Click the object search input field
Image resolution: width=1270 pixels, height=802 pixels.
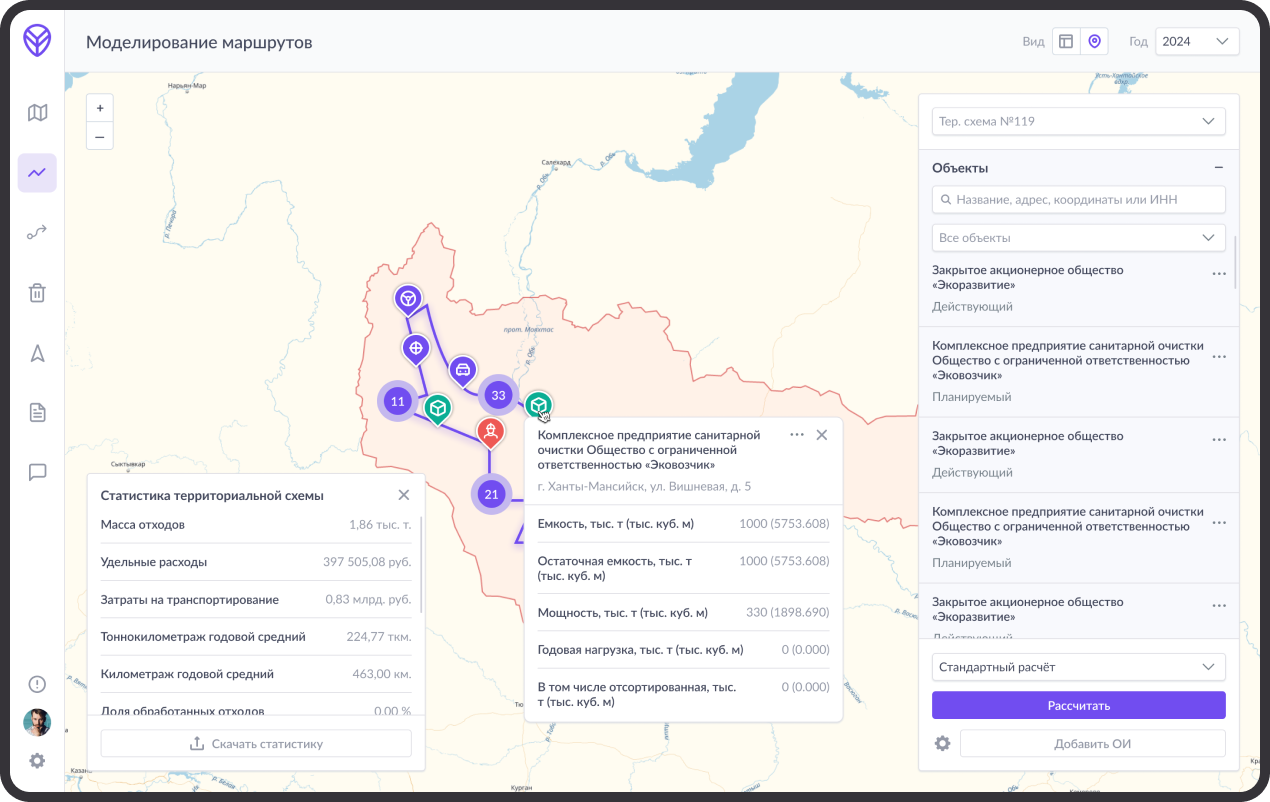coord(1079,199)
